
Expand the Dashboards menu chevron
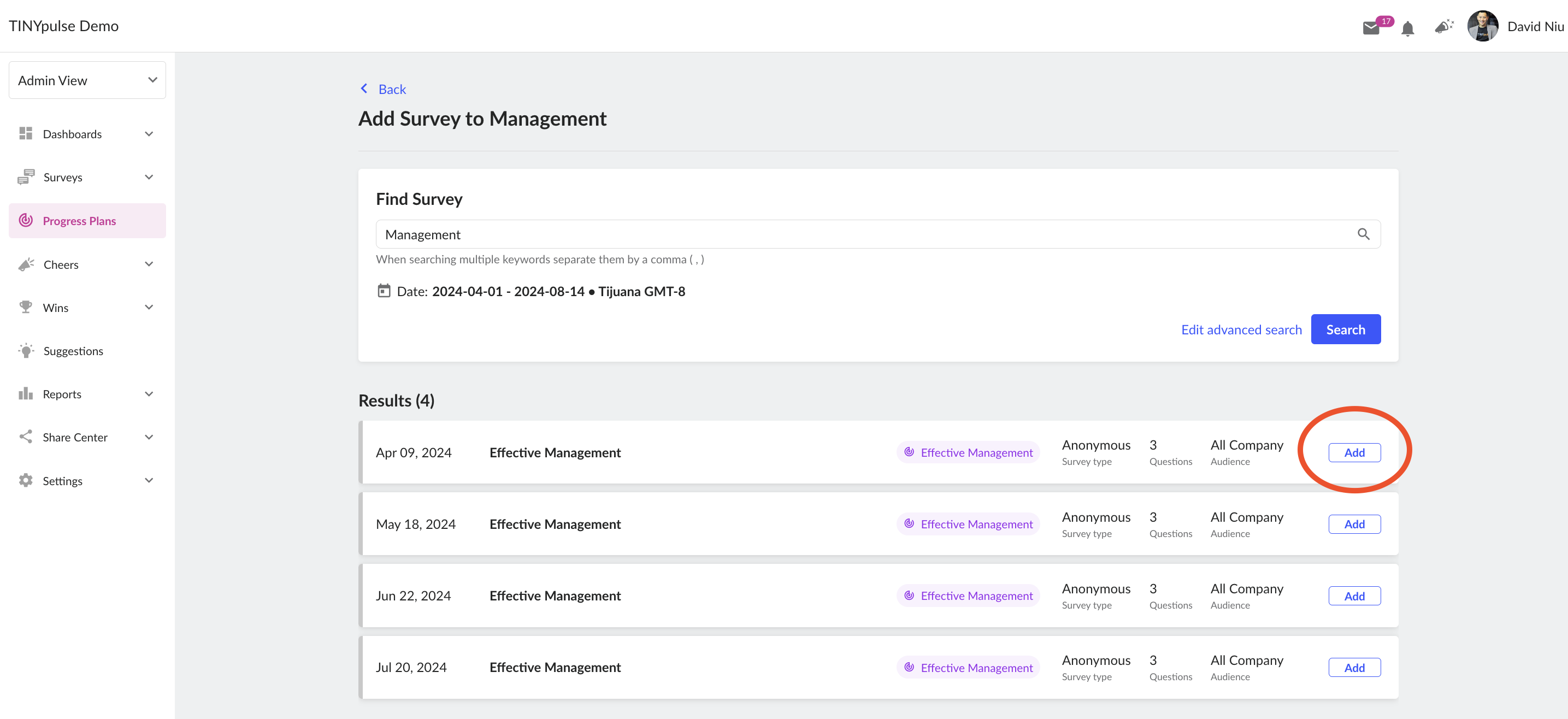149,133
